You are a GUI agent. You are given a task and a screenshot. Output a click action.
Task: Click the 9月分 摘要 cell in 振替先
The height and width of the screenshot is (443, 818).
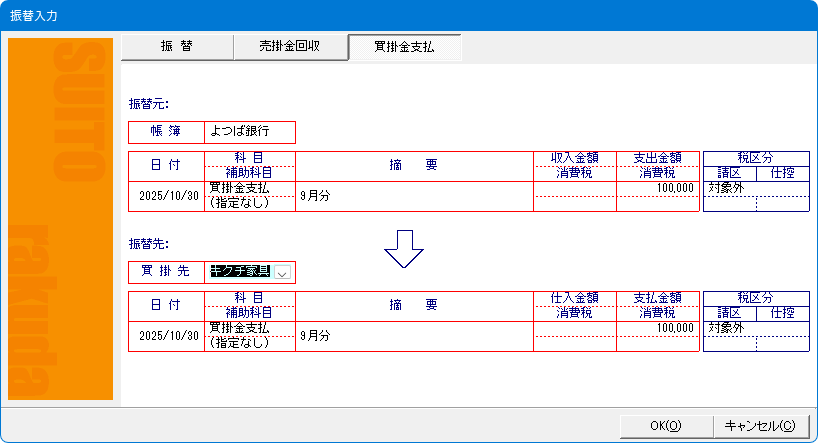pos(414,336)
